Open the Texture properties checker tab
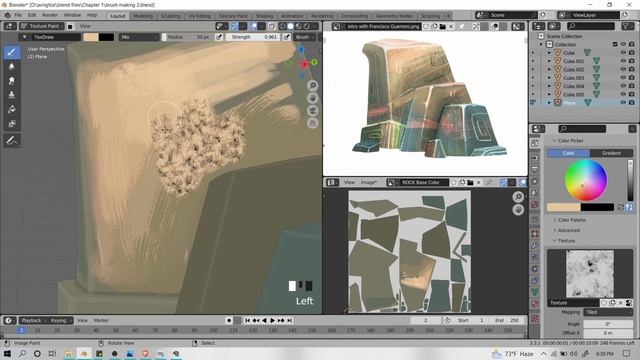The image size is (640, 360). click(535, 319)
